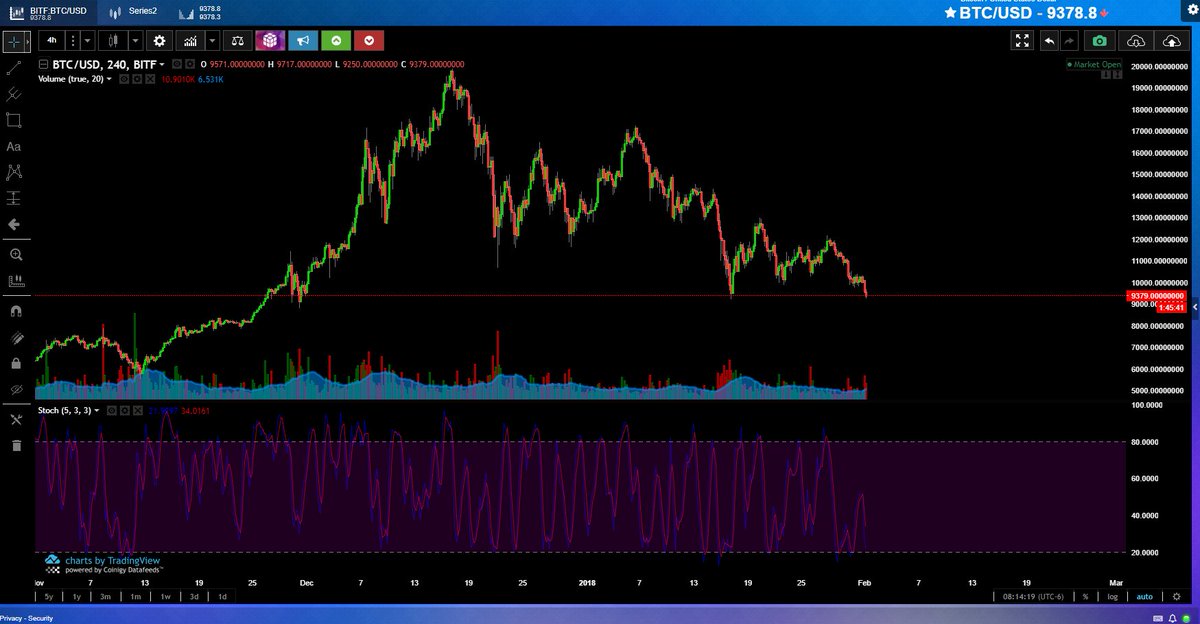The height and width of the screenshot is (624, 1200).
Task: Open the 4h time interval selector
Action: click(52, 41)
